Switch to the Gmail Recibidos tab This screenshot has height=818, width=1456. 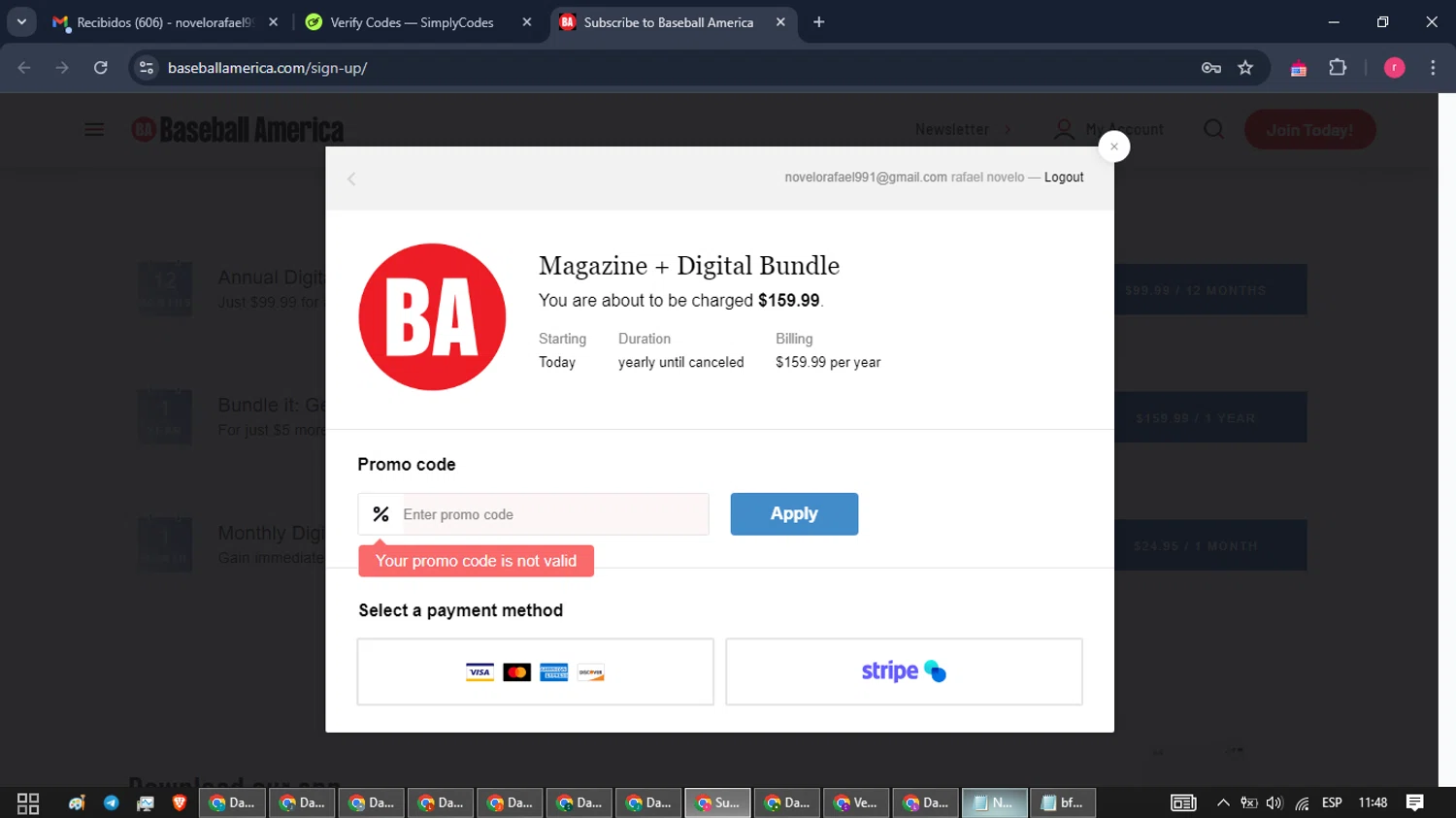click(163, 22)
